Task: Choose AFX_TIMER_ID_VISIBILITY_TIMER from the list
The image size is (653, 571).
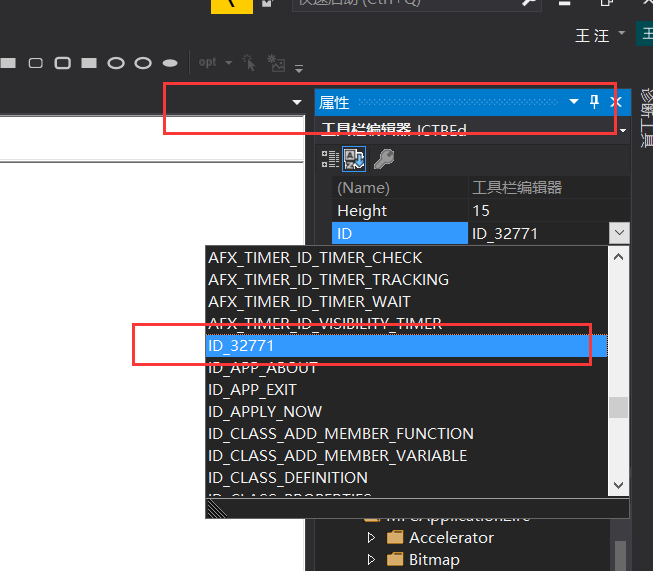Action: pyautogui.click(x=407, y=324)
